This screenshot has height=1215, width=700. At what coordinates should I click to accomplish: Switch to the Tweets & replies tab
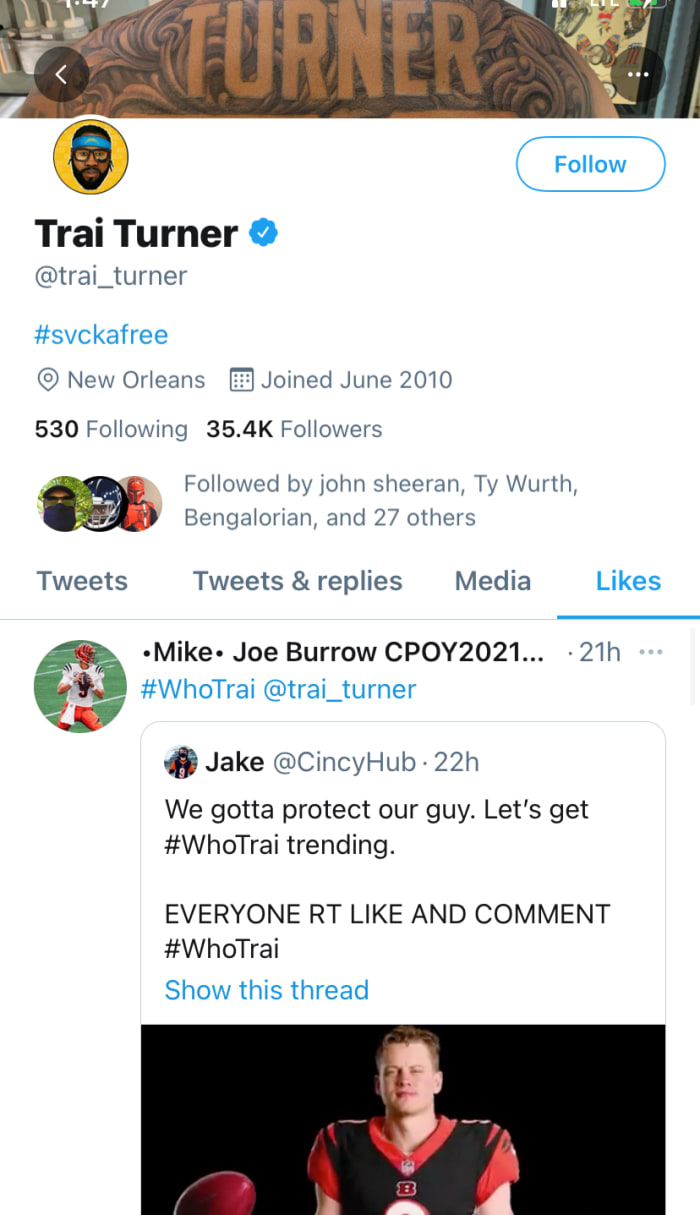click(297, 581)
